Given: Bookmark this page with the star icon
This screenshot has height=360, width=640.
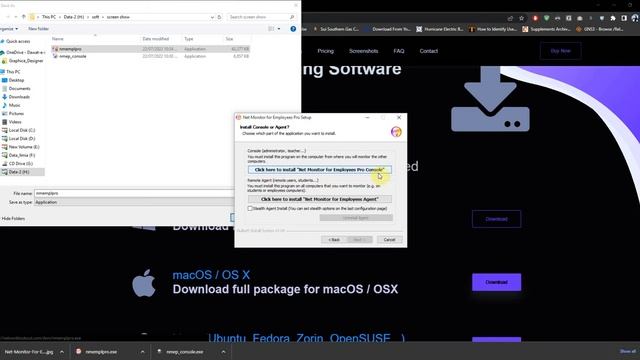Looking at the screenshot, I should pos(521,18).
